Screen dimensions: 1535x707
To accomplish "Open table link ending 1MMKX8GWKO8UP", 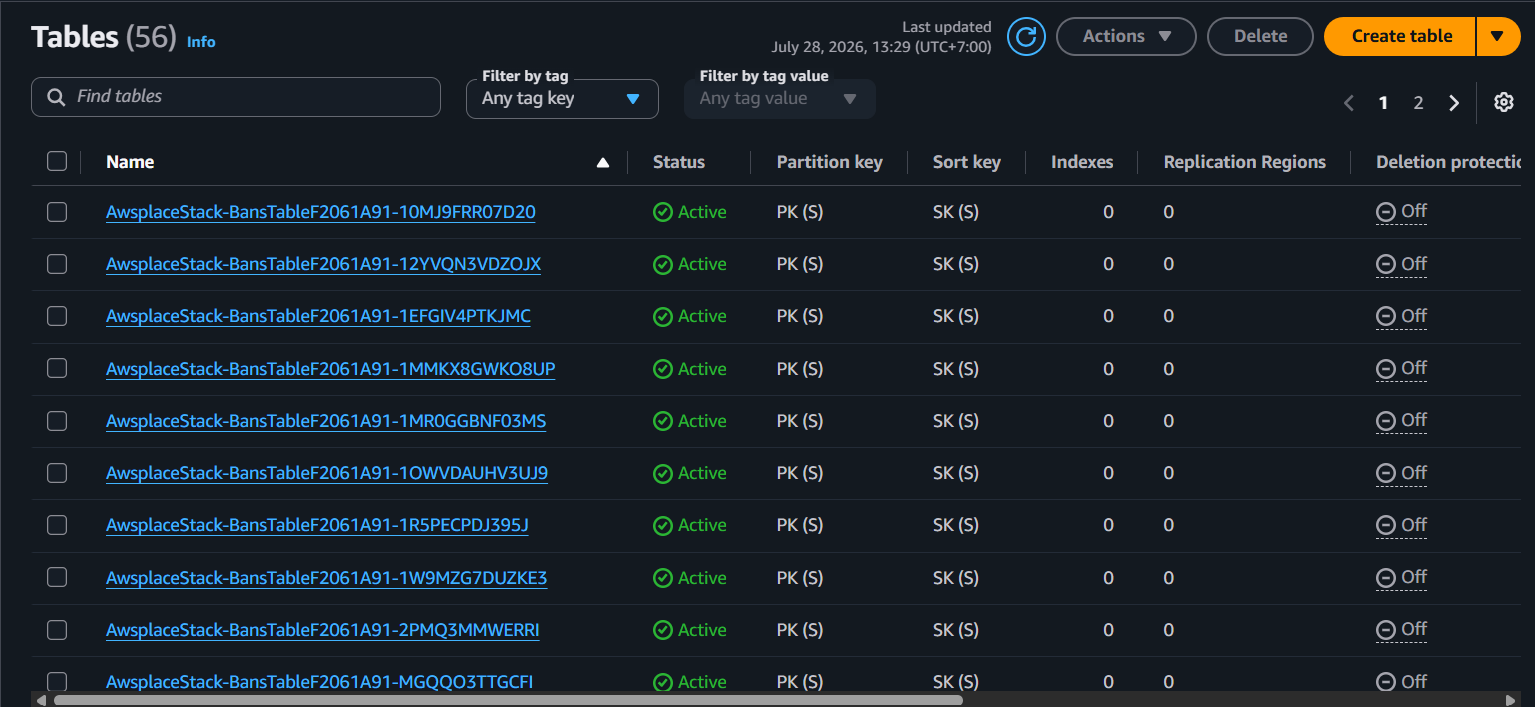I will (x=331, y=369).
